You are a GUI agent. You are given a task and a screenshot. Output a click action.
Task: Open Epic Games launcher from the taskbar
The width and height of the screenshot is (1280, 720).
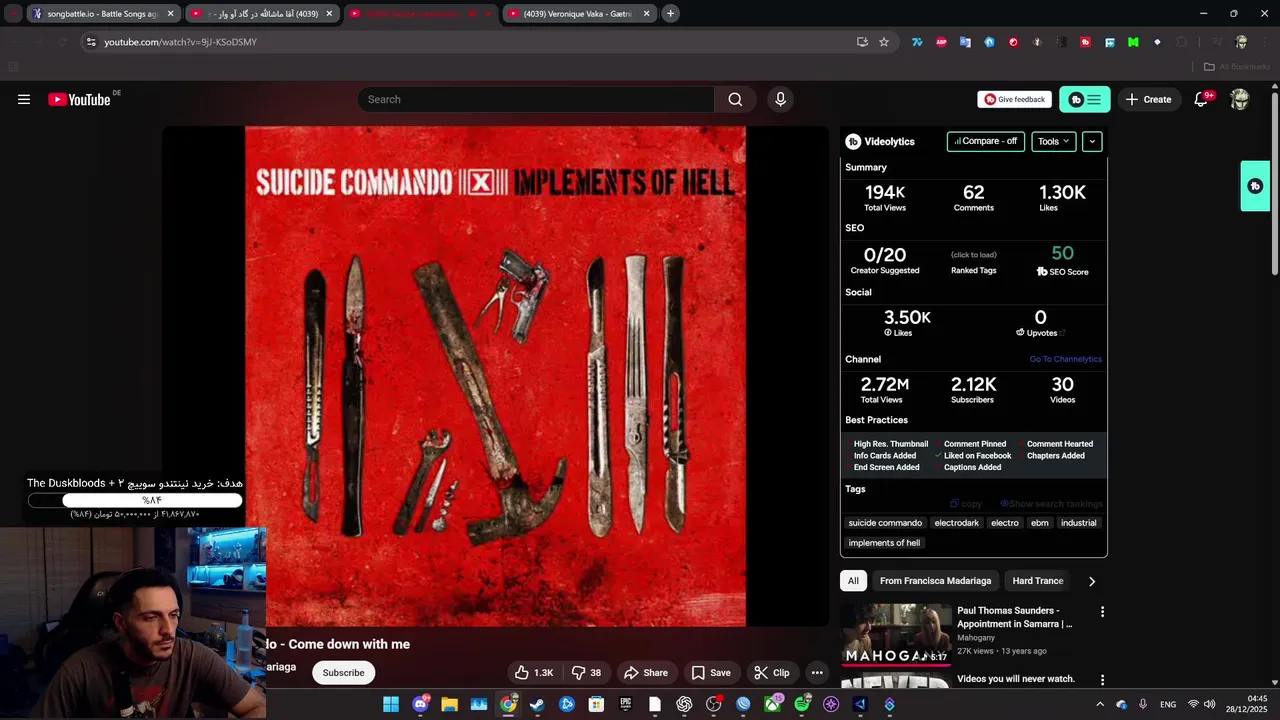626,704
